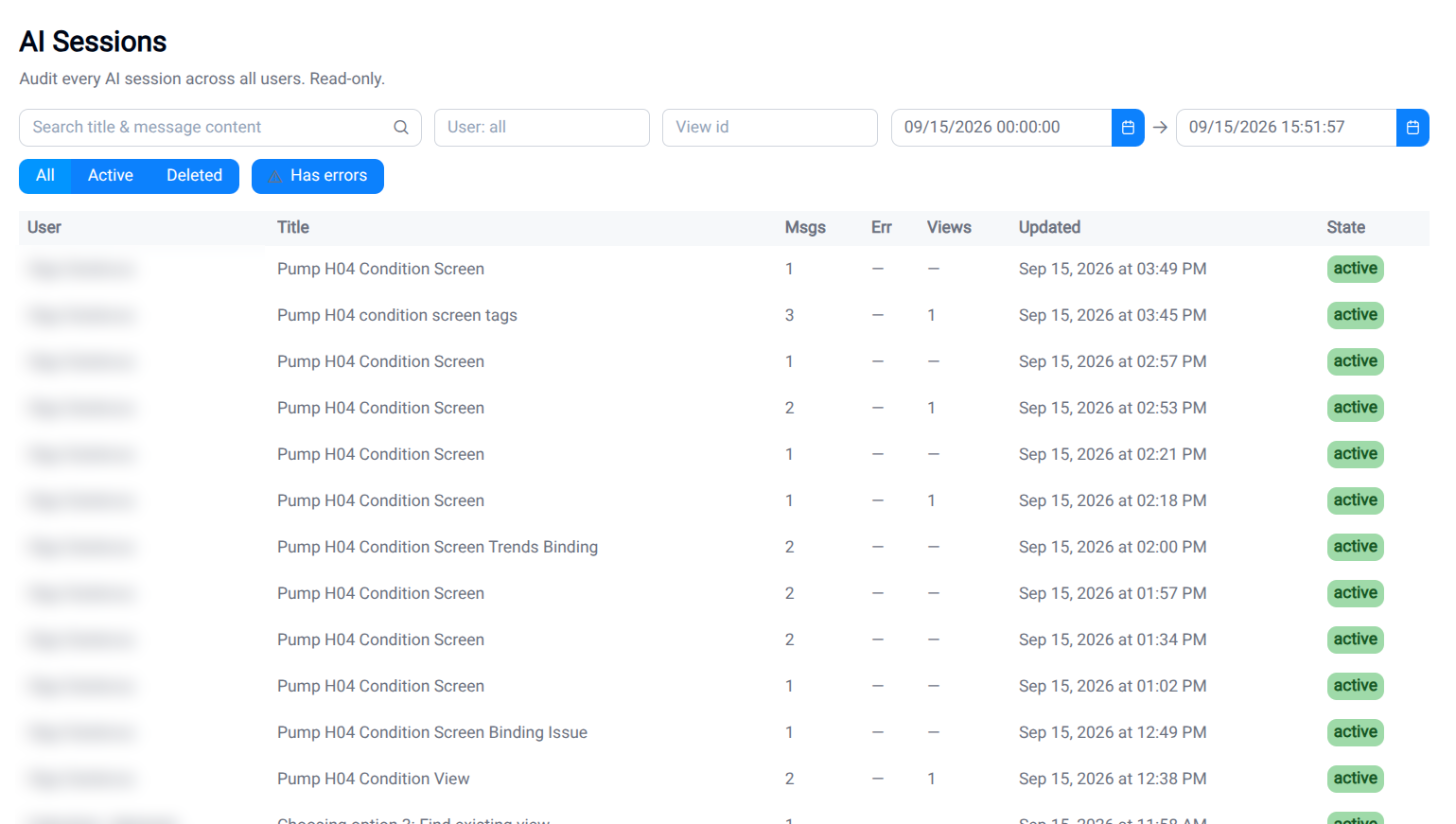The height and width of the screenshot is (824, 1456).
Task: Sort by the Views column header
Action: (949, 227)
